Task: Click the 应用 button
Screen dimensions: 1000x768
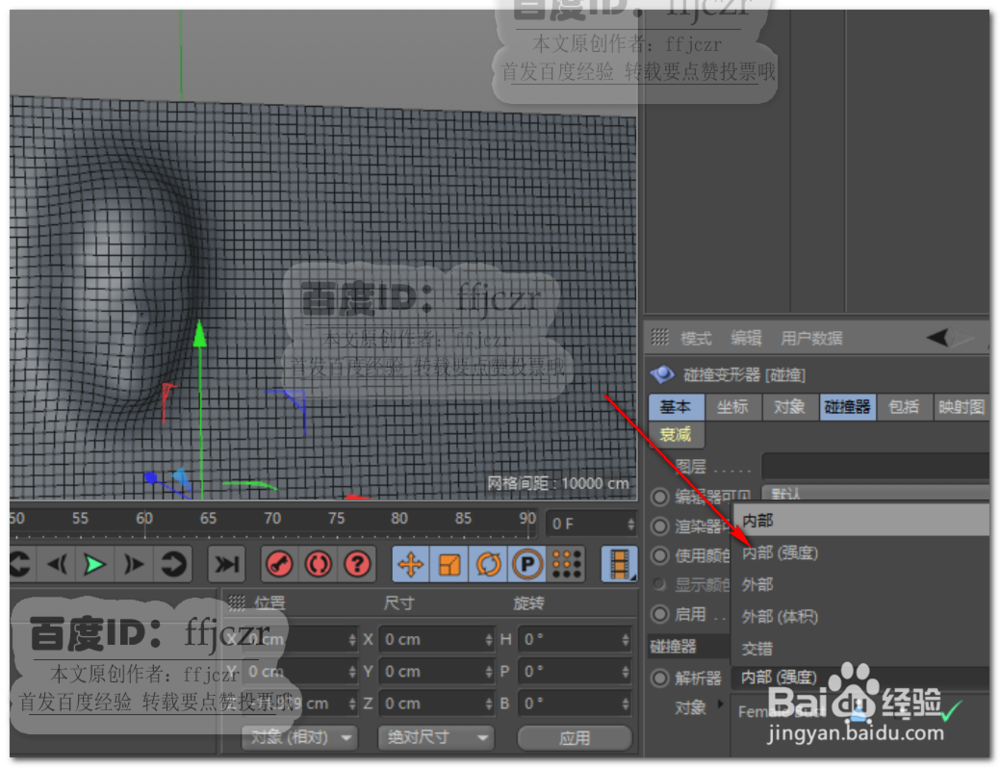Action: (x=575, y=737)
